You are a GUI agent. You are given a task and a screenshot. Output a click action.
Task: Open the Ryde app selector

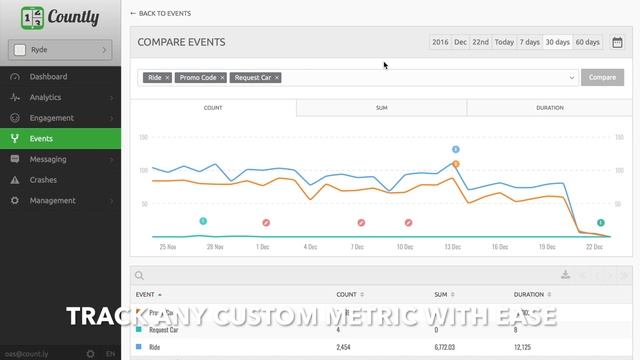[60, 50]
